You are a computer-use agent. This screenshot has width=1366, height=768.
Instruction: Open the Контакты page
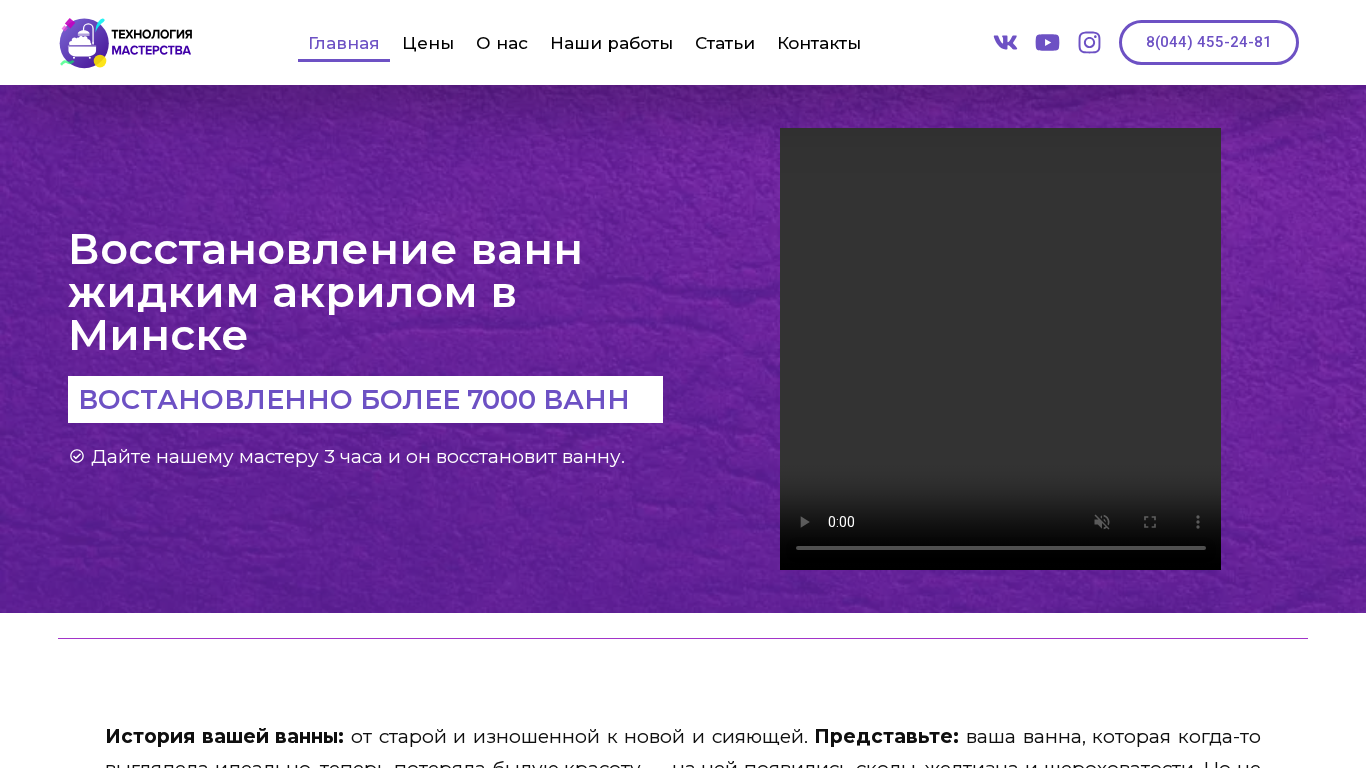click(x=819, y=43)
